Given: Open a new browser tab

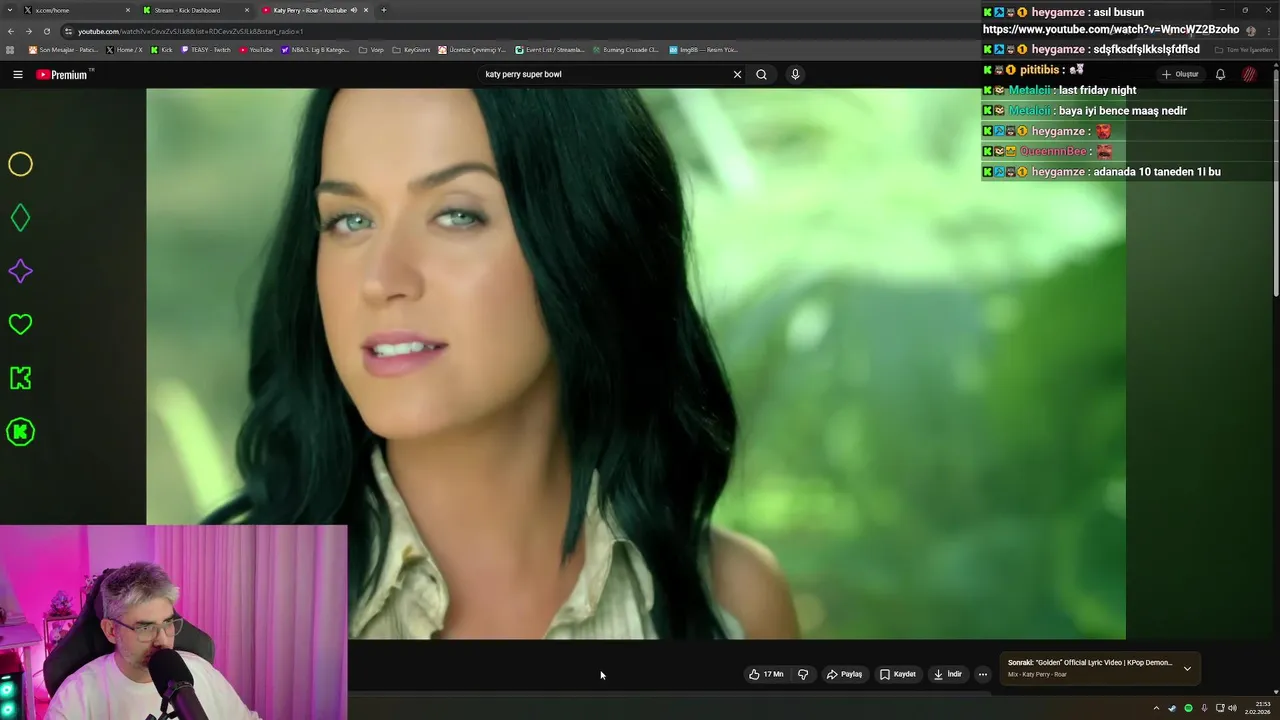Looking at the screenshot, I should click(x=383, y=10).
